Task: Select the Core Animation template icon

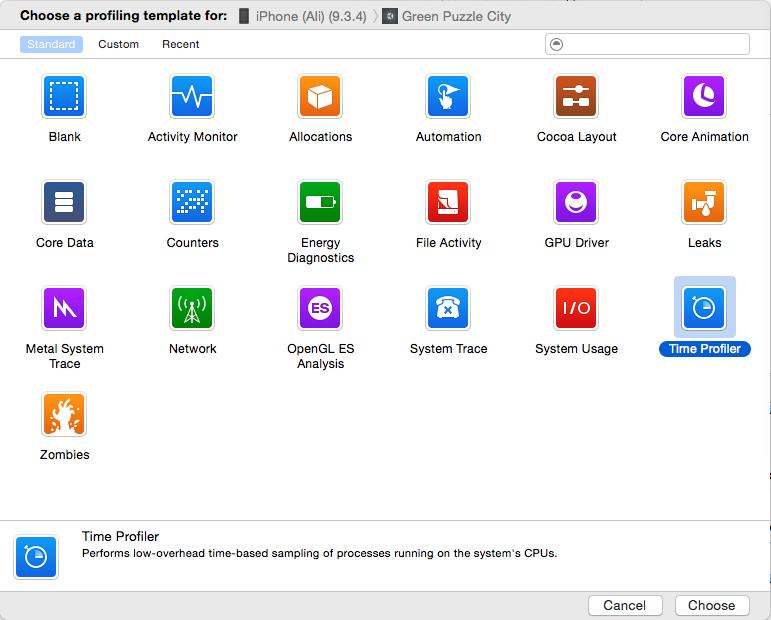Action: 704,96
